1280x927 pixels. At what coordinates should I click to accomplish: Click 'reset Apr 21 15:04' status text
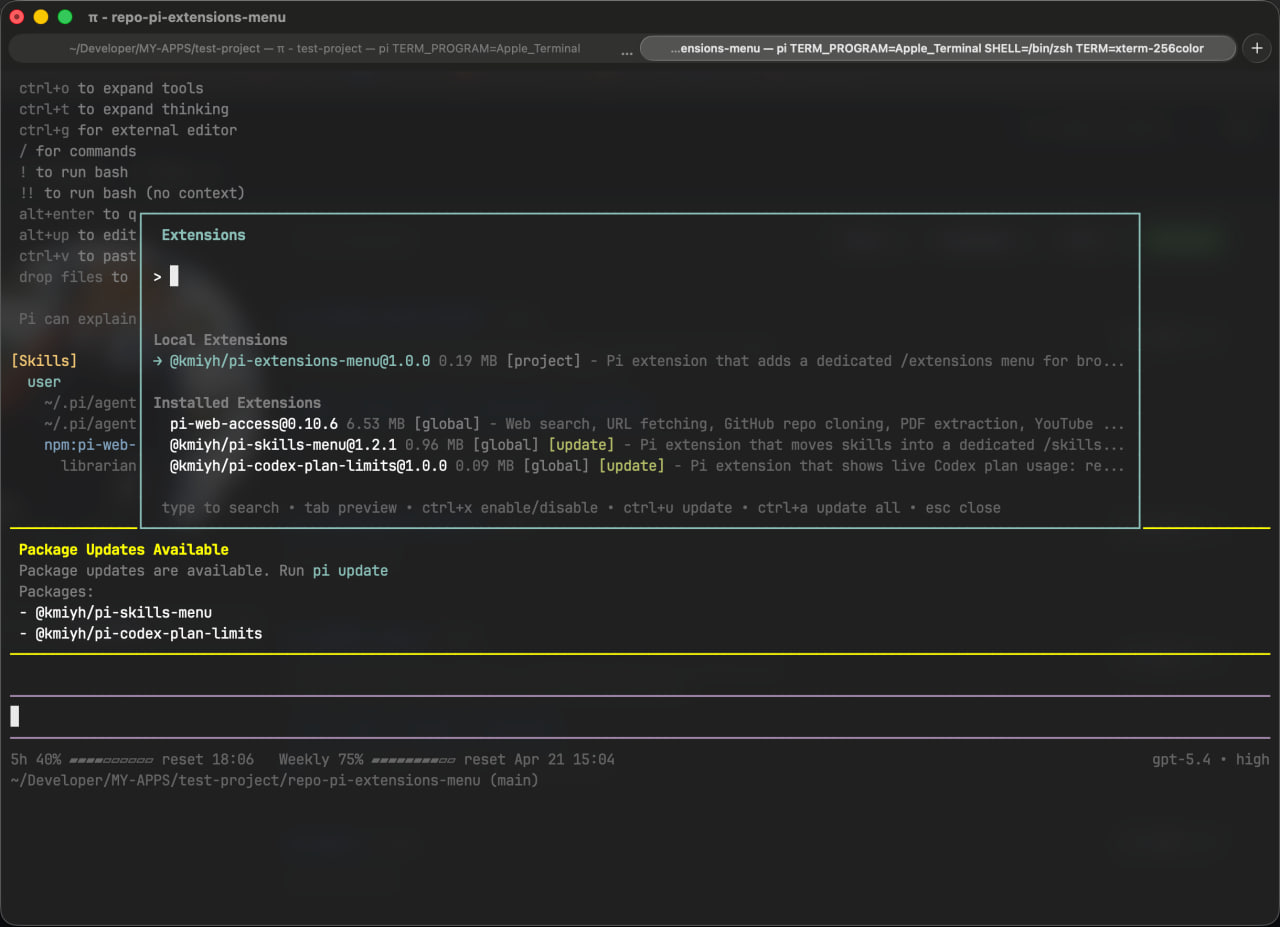539,760
